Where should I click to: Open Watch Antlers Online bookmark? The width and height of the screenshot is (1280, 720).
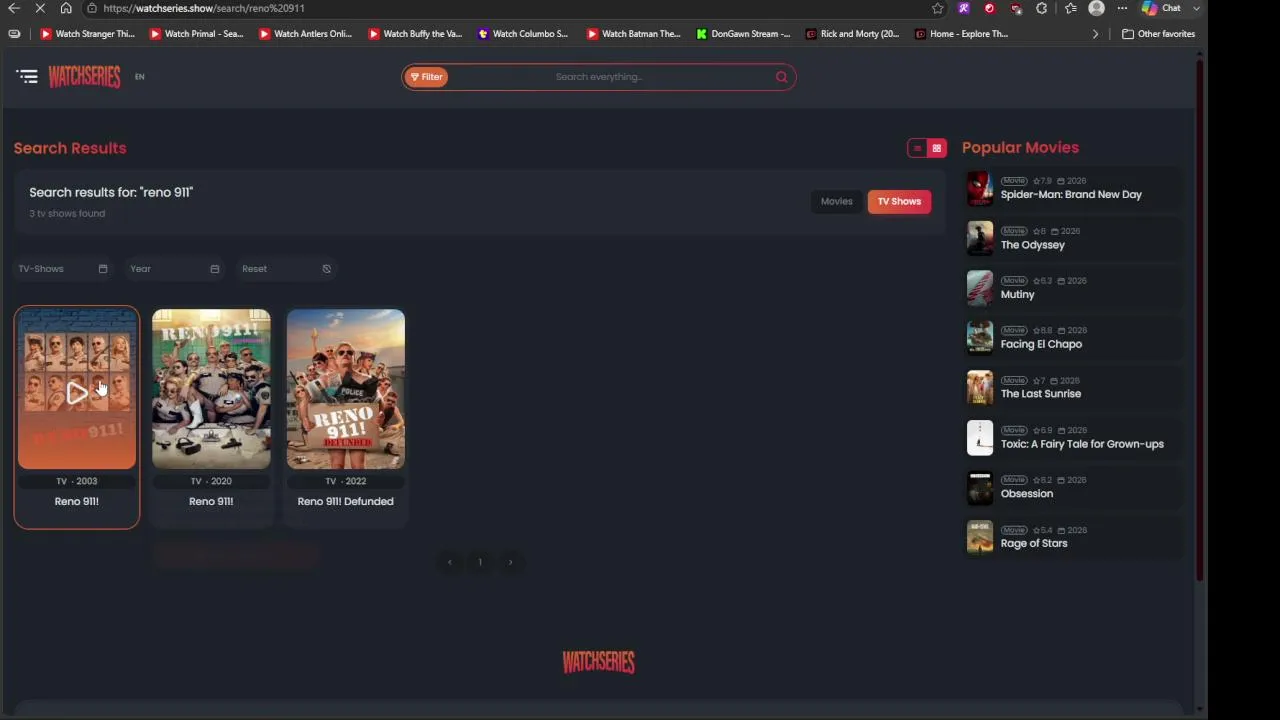click(306, 34)
